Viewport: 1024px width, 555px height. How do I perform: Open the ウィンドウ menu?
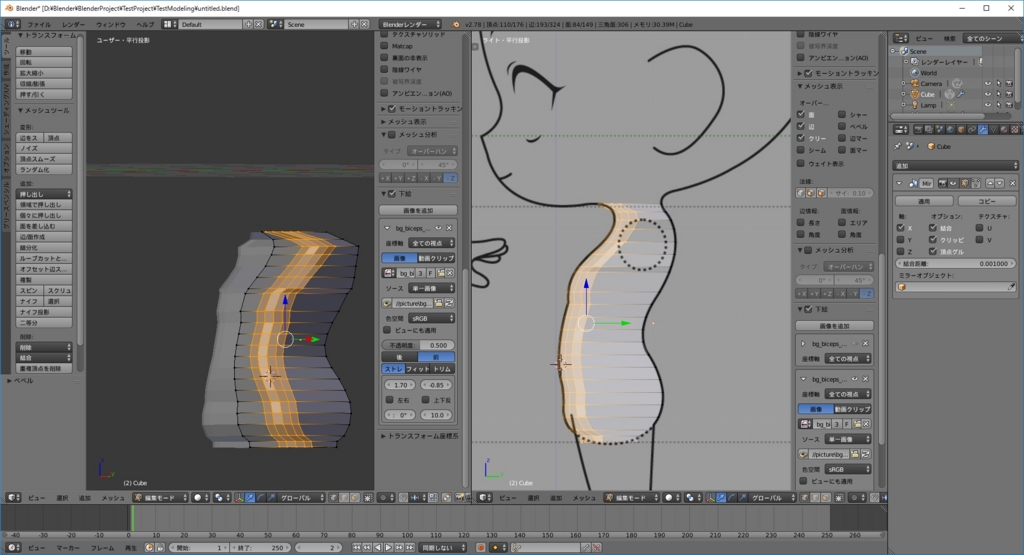coord(110,24)
